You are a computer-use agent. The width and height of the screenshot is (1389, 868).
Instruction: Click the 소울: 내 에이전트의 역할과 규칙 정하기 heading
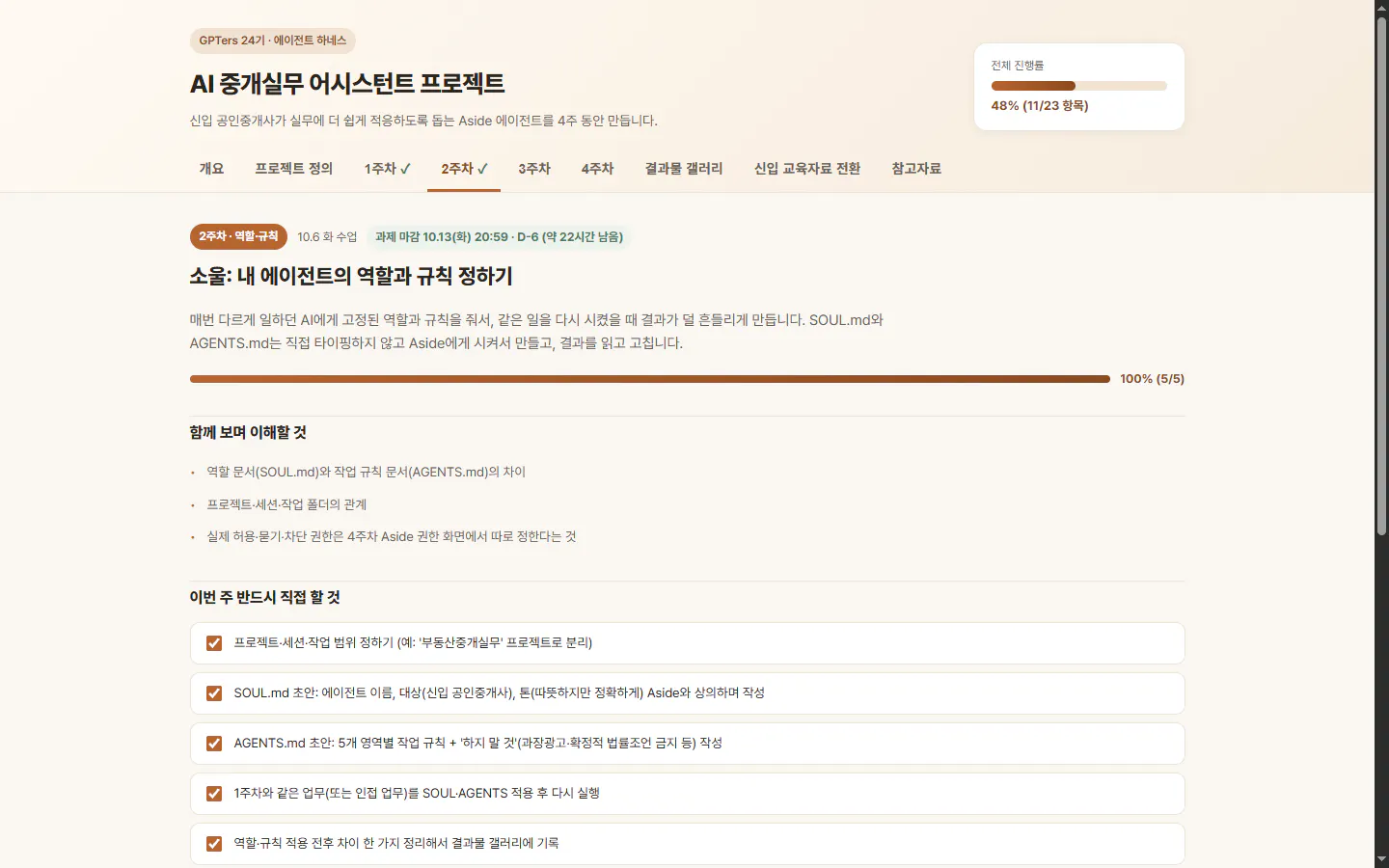[x=351, y=277]
